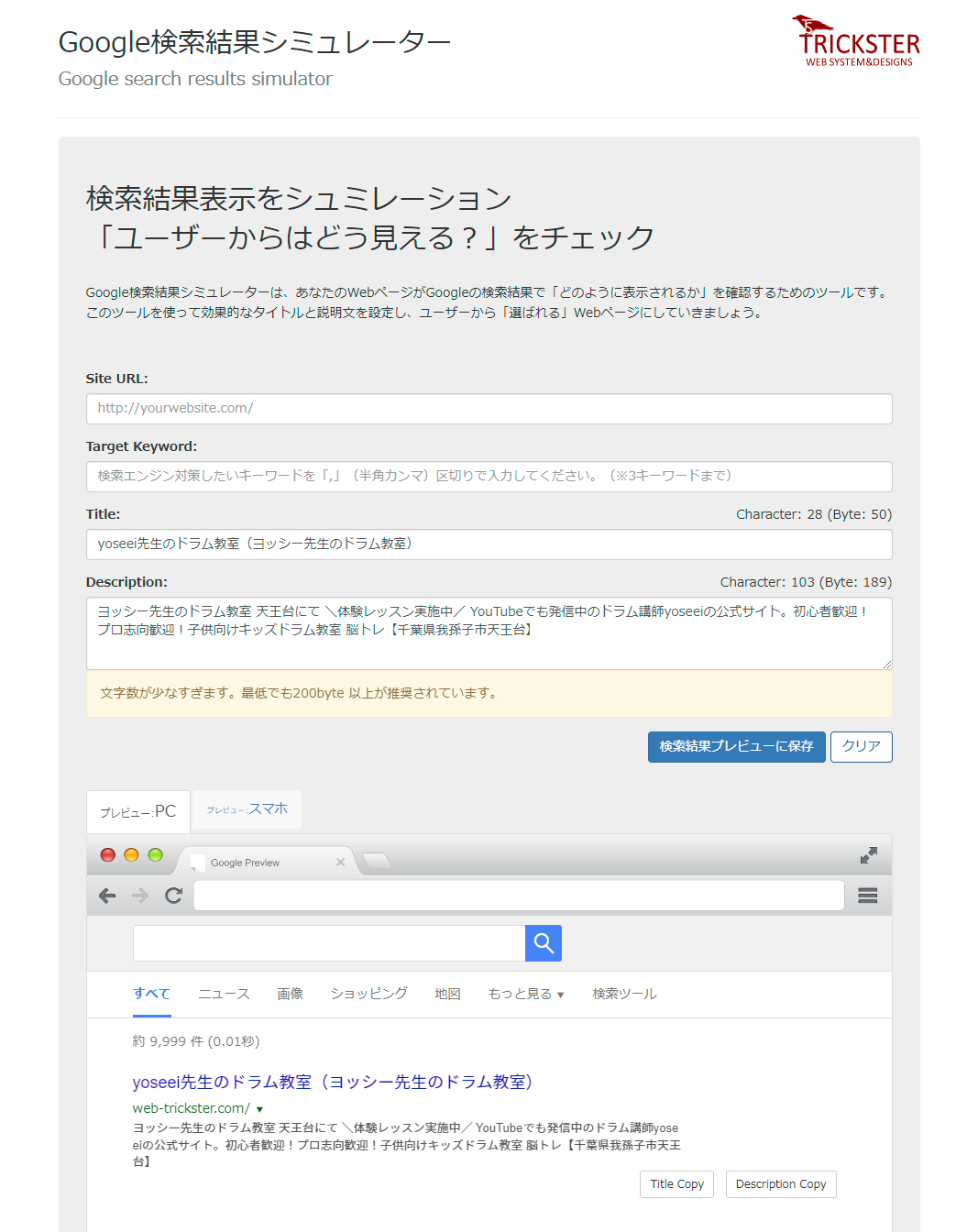The height and width of the screenshot is (1232, 978).
Task: Click the preview Google search box
Action: (329, 943)
